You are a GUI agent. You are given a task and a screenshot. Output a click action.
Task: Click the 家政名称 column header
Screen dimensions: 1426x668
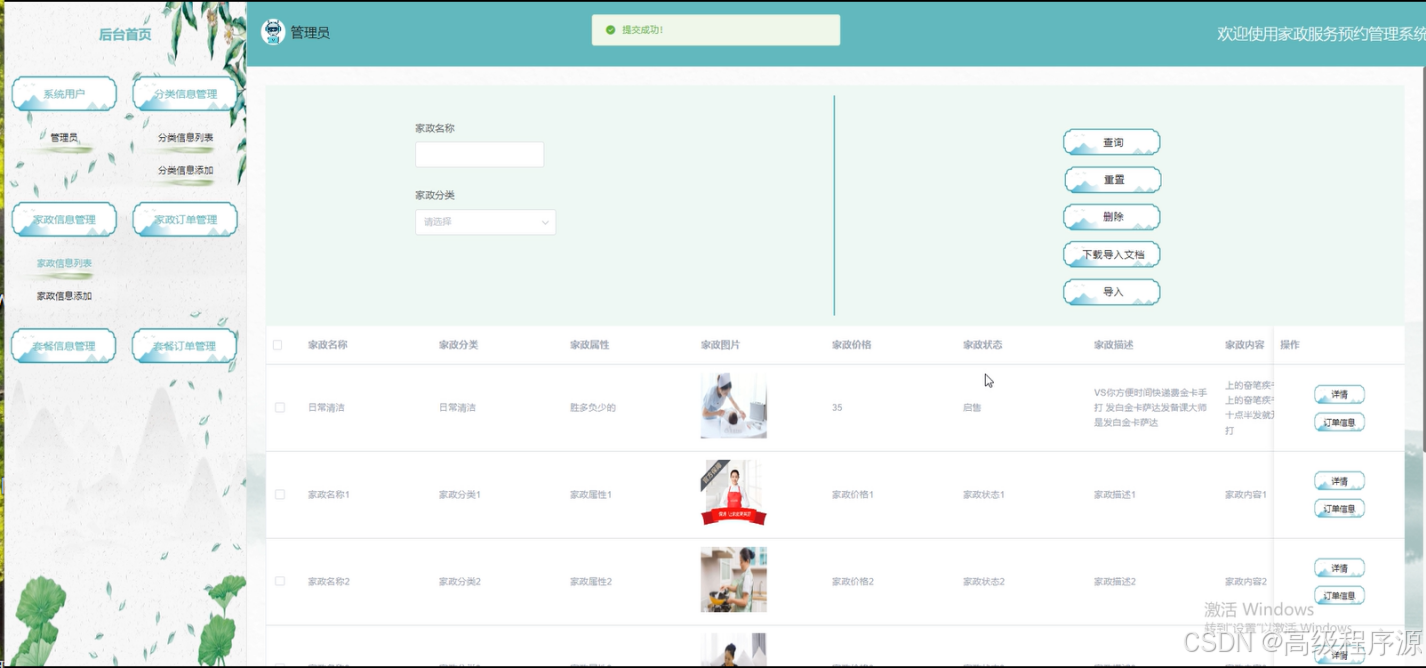[327, 345]
